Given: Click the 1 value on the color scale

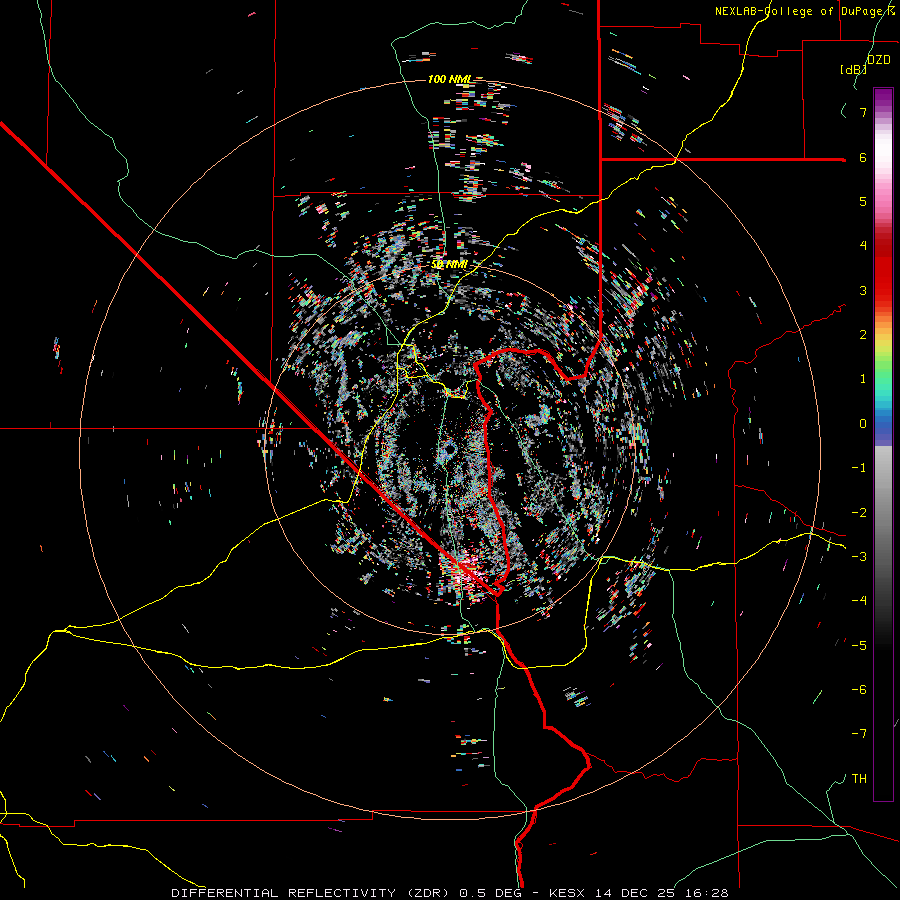Looking at the screenshot, I should click(x=863, y=379).
